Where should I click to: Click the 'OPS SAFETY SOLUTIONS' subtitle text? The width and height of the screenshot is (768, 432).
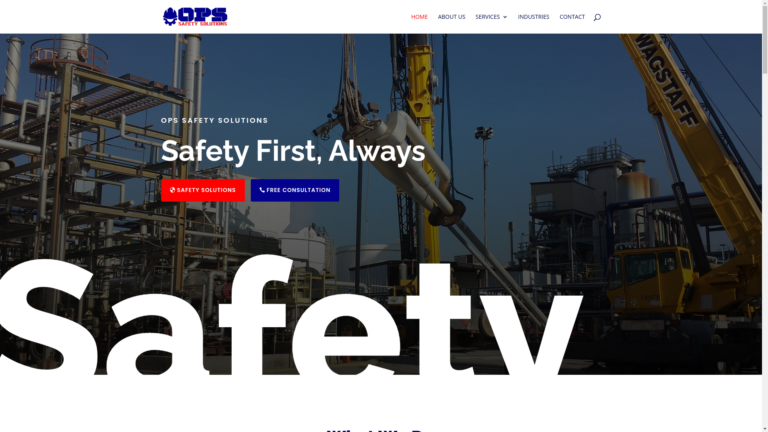[215, 120]
